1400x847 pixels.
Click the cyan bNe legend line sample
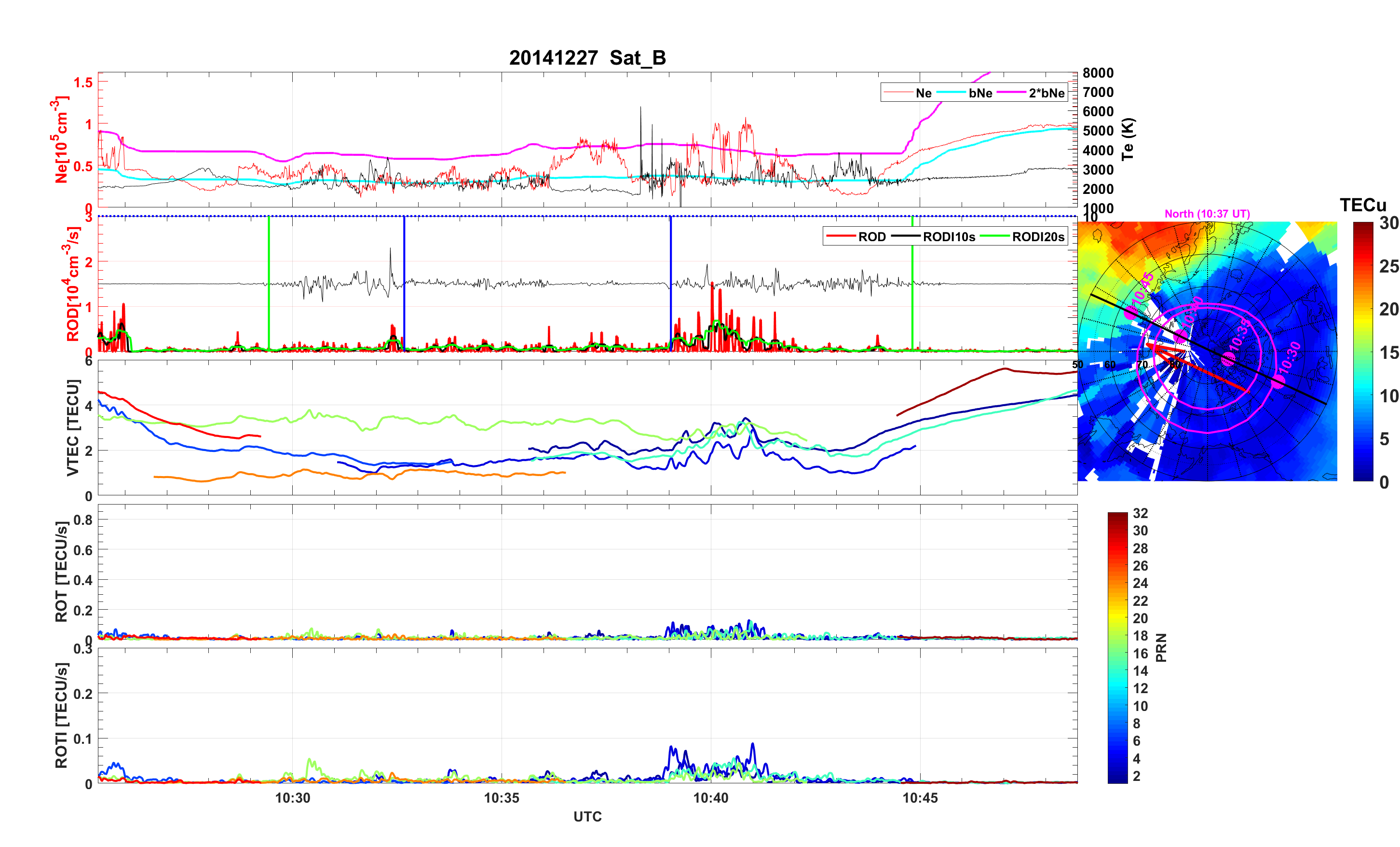point(951,93)
